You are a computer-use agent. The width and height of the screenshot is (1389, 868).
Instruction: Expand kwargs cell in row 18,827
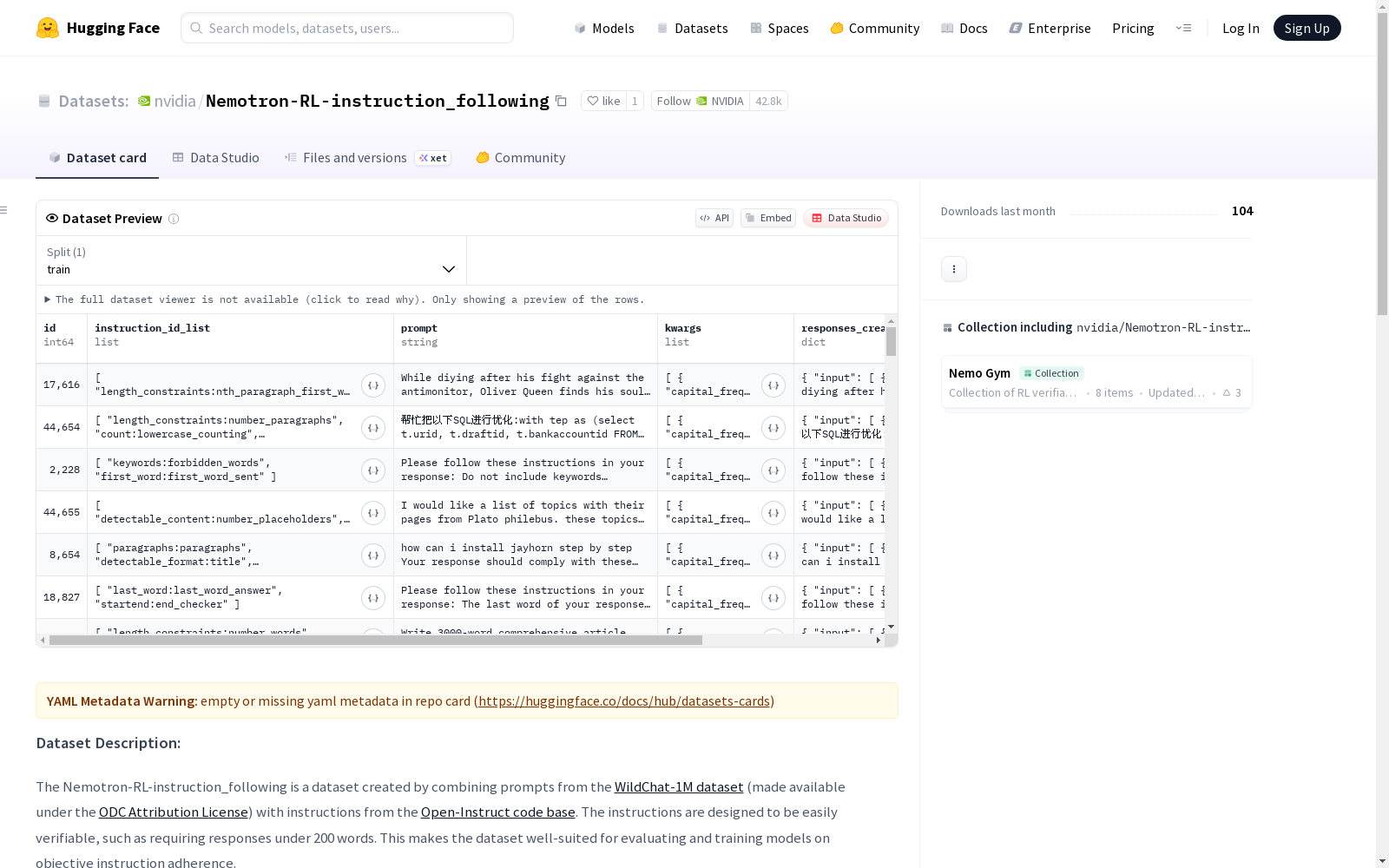[773, 598]
